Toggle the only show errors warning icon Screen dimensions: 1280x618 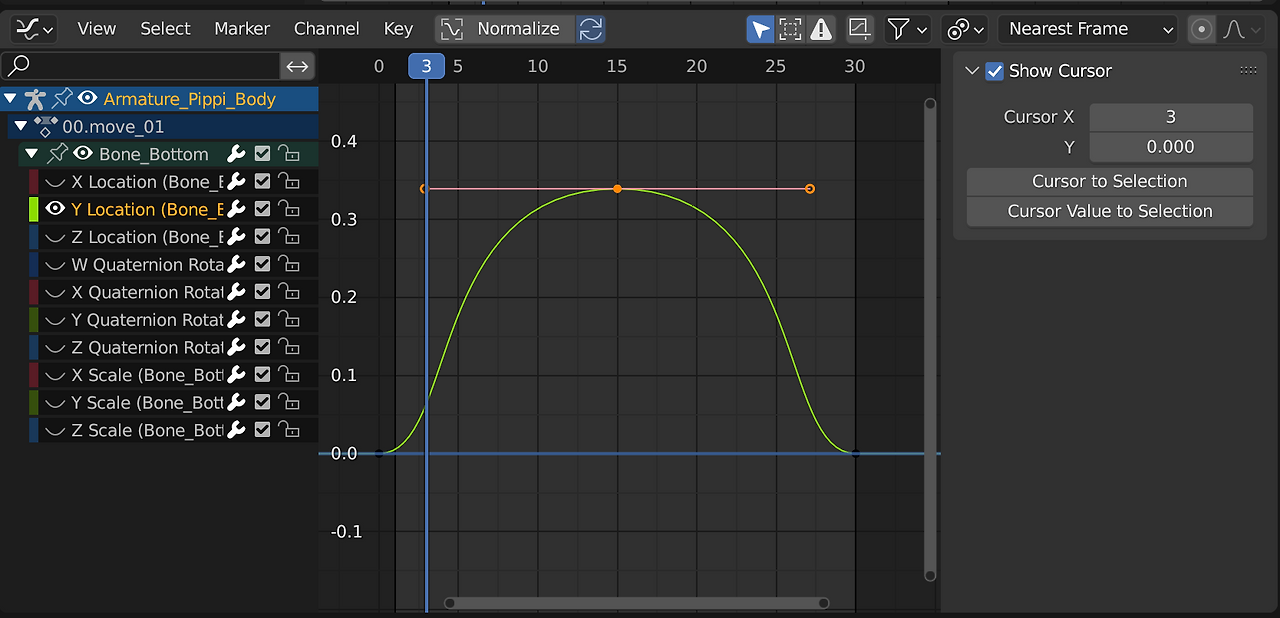coord(821,29)
